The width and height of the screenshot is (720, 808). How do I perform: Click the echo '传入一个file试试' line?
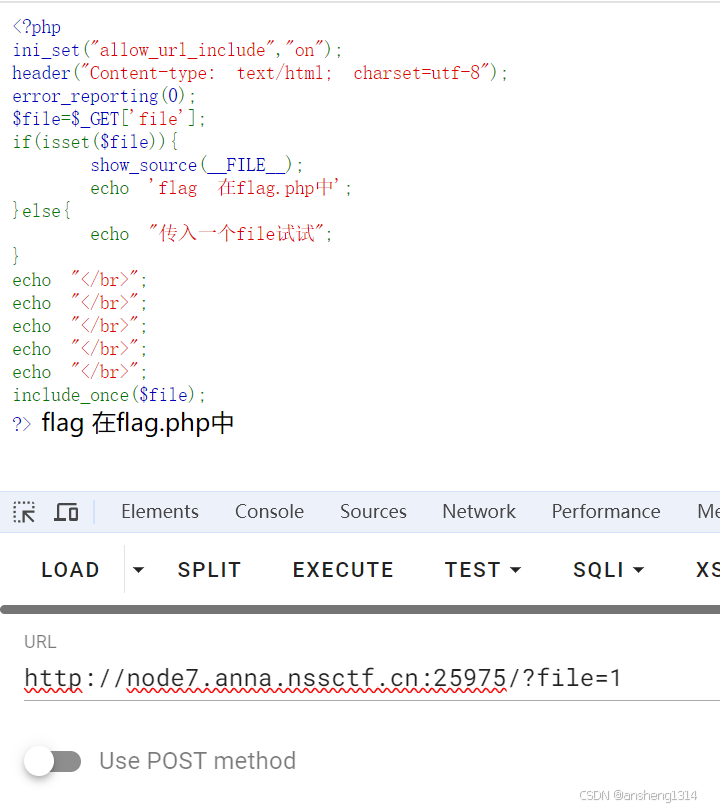211,234
